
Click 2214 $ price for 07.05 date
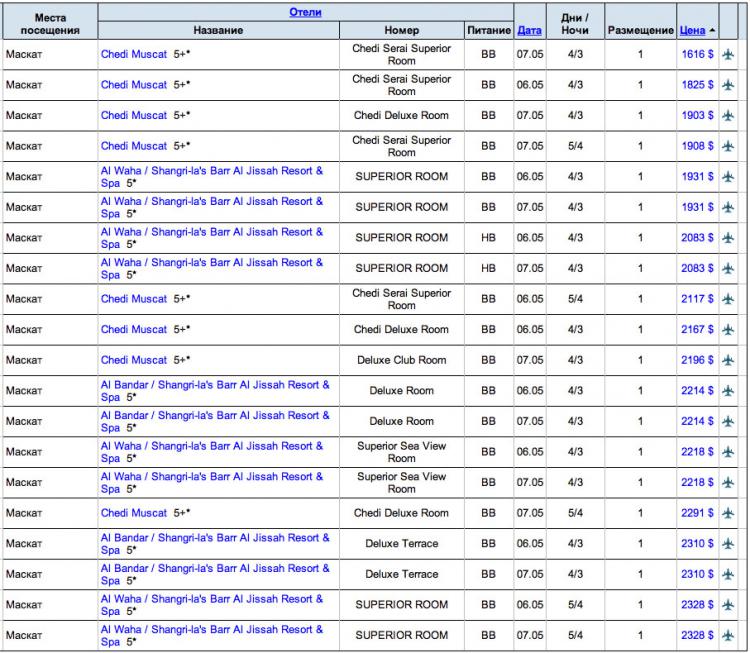coord(697,421)
